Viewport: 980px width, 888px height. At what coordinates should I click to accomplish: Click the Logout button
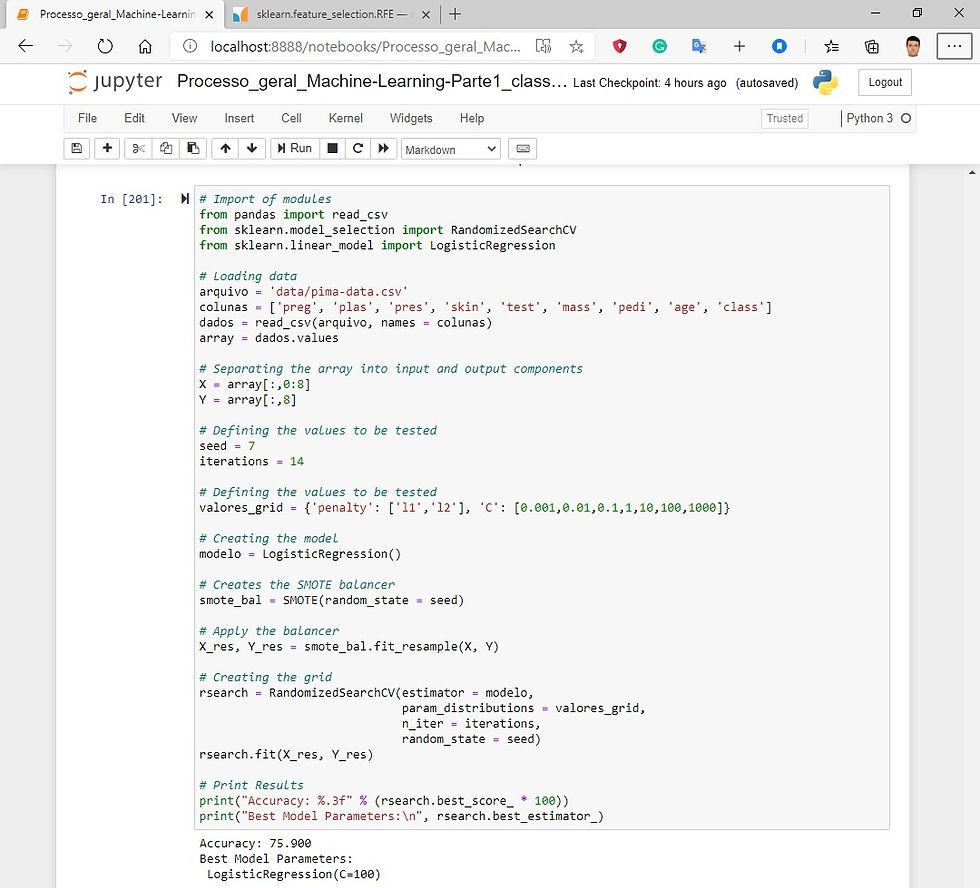coord(885,82)
